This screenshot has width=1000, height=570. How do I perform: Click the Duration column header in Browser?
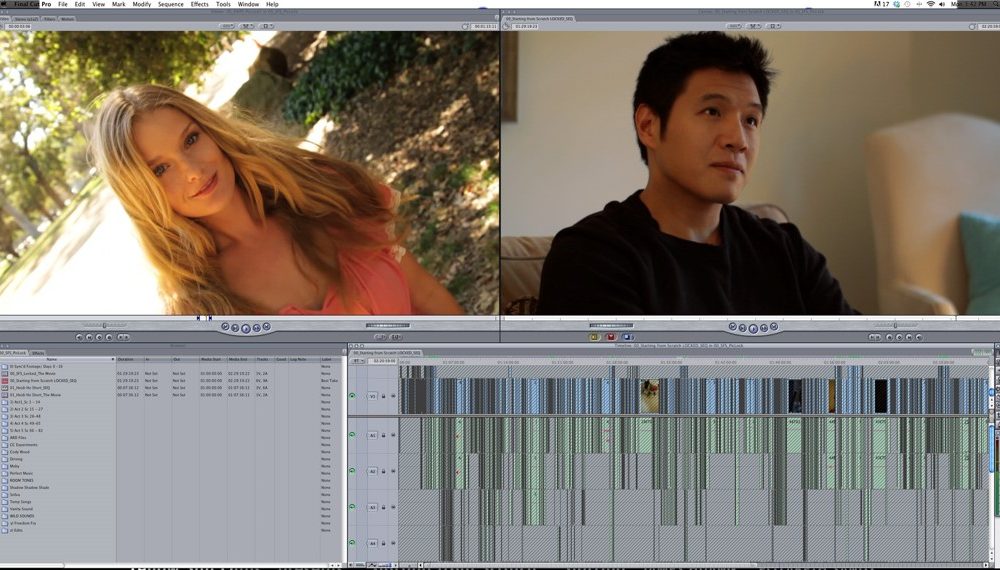point(126,360)
